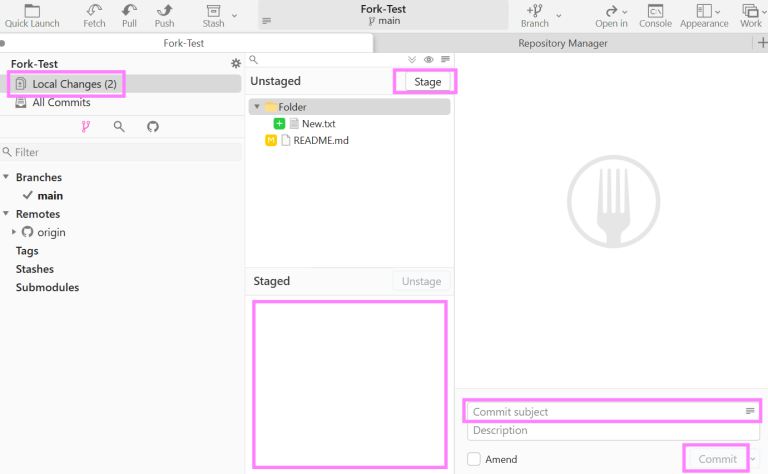The image size is (768, 474).
Task: Open sidebar search magnifier icon
Action: [119, 127]
